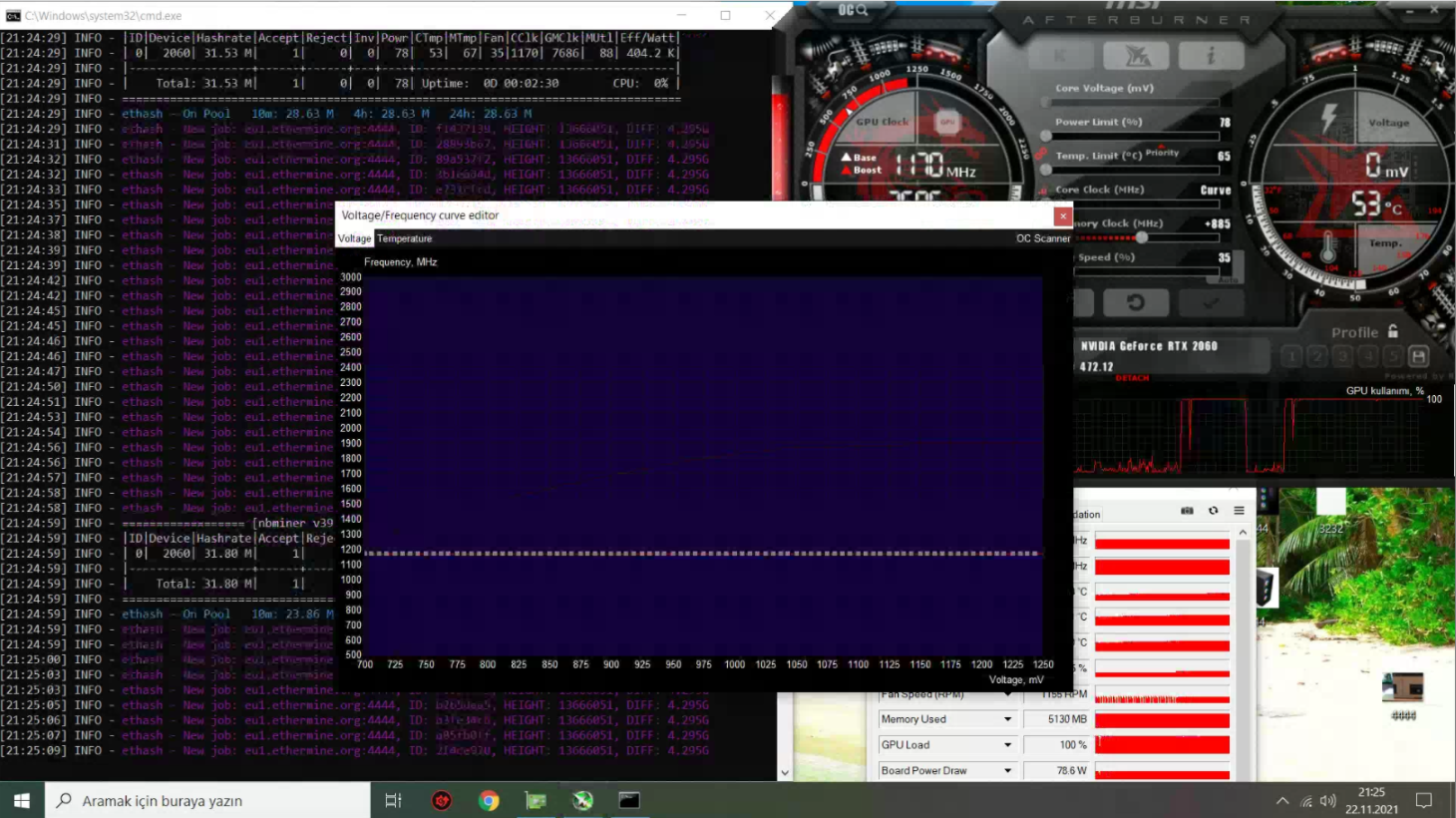Click the GPU-Z refresh icon

click(1213, 511)
